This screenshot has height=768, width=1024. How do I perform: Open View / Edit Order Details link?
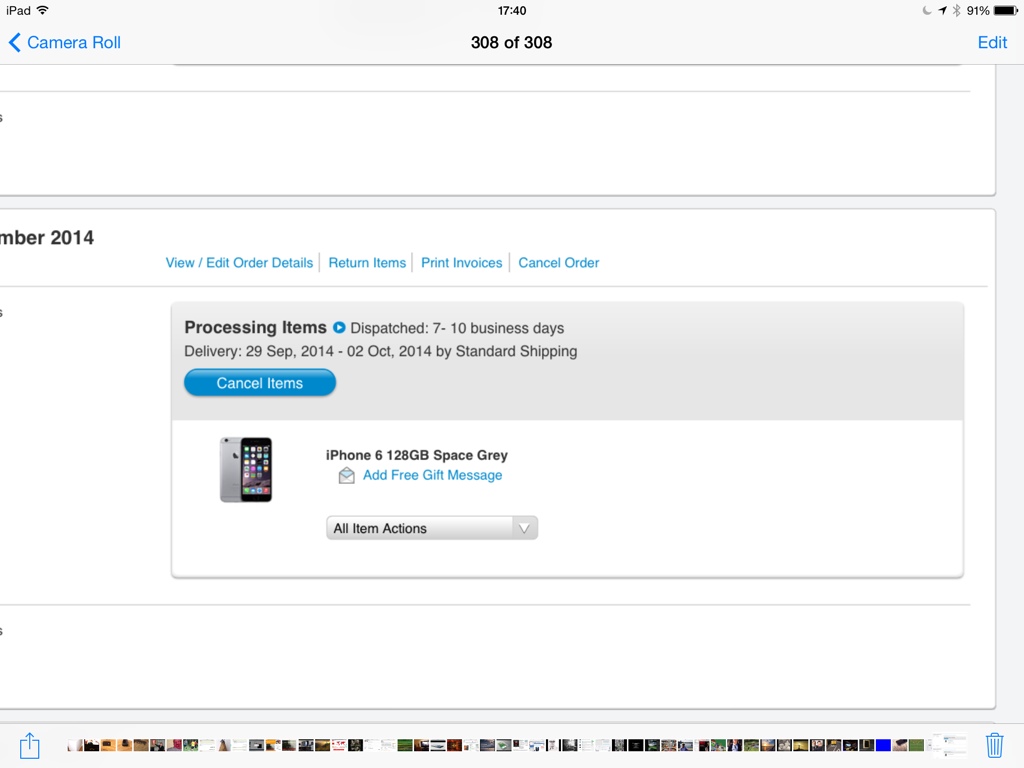tap(240, 263)
